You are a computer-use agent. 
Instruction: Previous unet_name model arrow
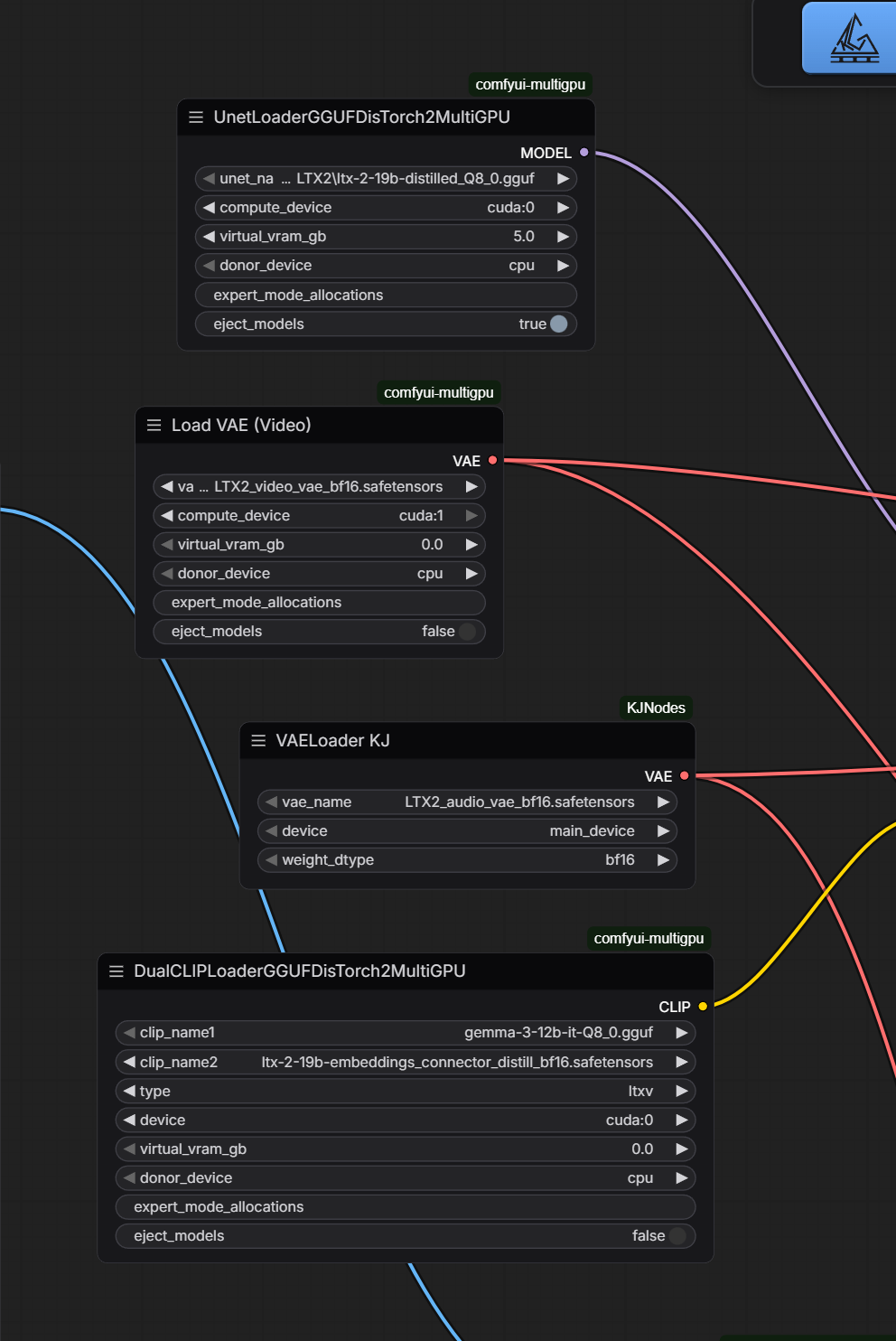coord(209,179)
